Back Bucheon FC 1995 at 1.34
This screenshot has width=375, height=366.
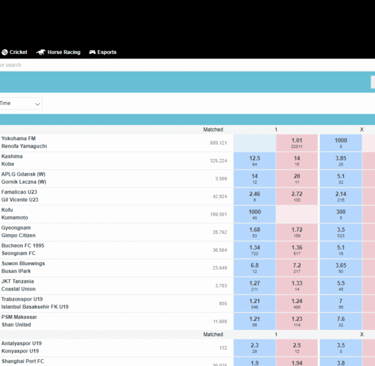255,250
